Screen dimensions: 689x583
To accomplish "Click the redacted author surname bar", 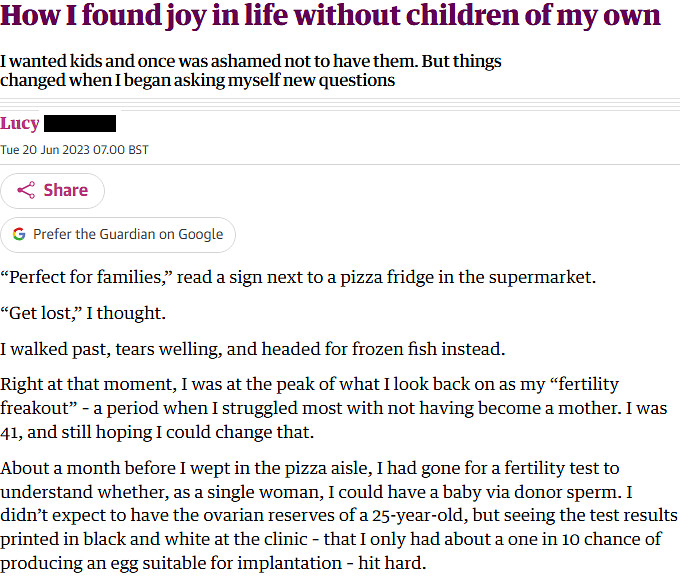I will (81, 124).
